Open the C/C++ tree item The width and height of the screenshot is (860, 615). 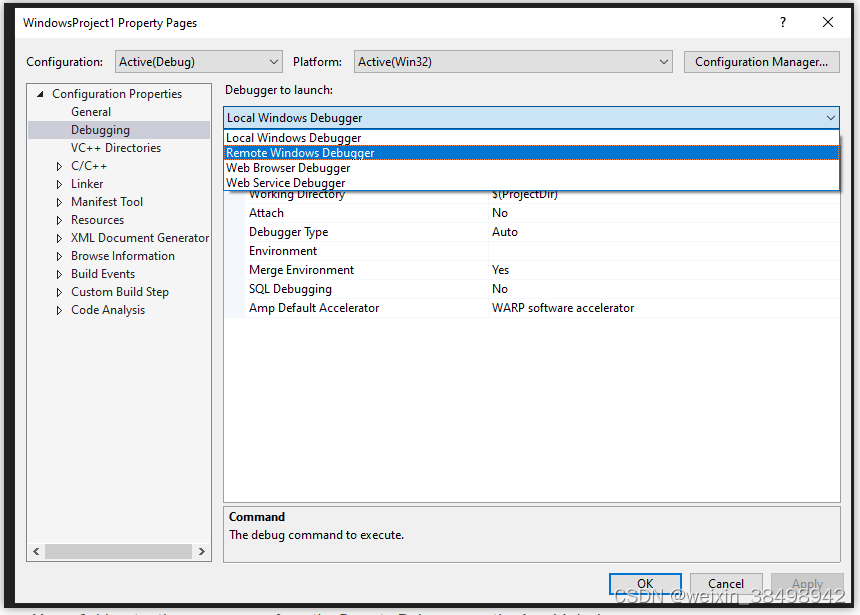[x=89, y=166]
